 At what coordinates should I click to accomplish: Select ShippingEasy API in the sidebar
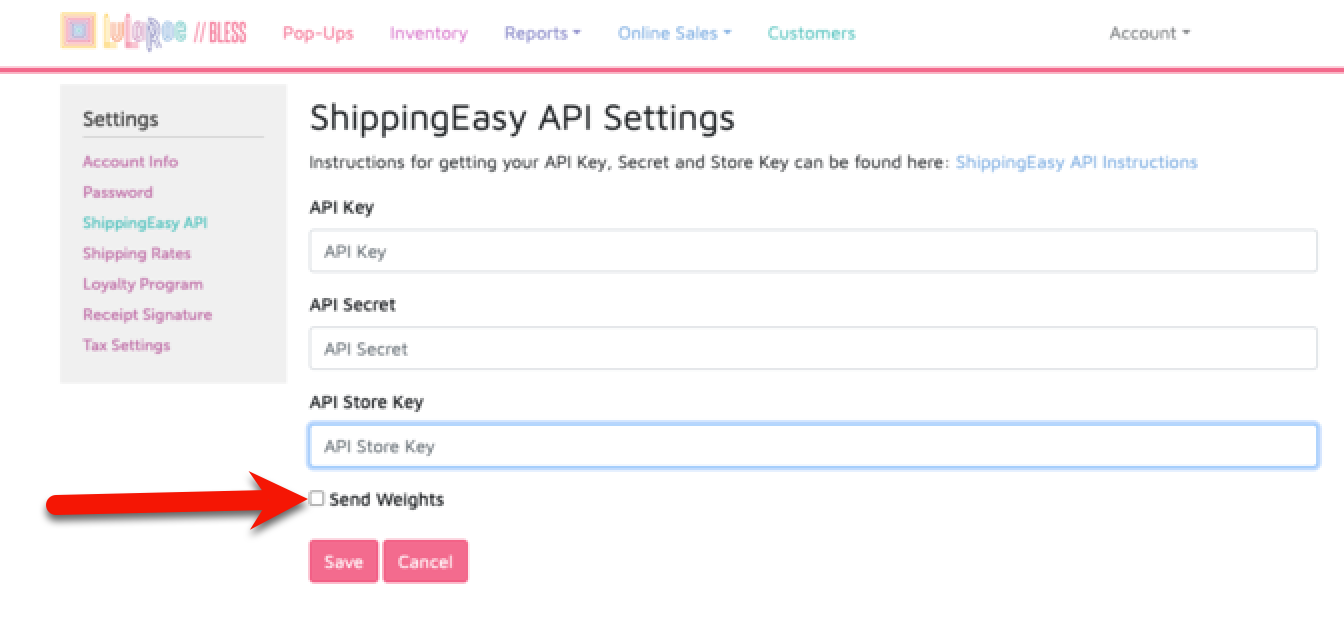tap(145, 223)
